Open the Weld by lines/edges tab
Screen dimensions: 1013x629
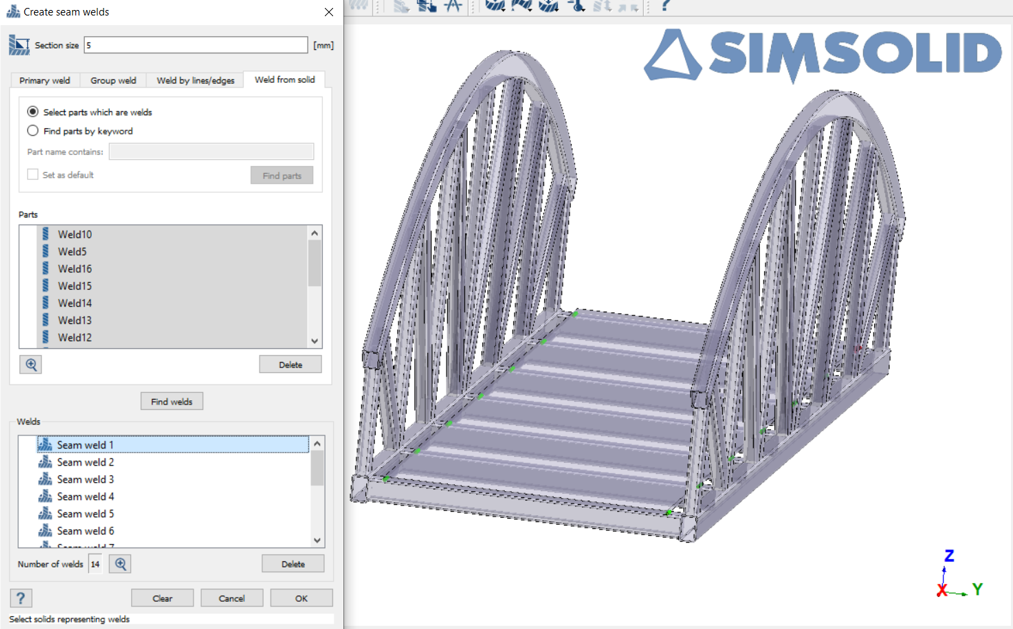195,80
